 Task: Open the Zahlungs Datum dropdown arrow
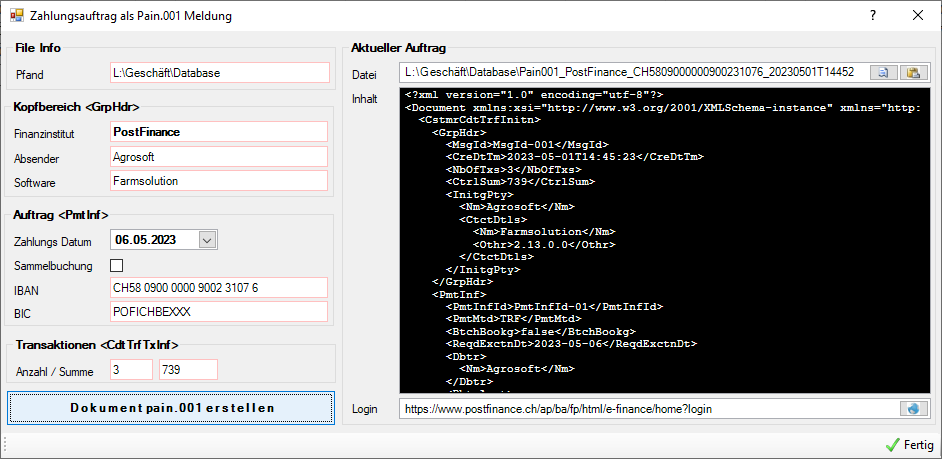207,240
